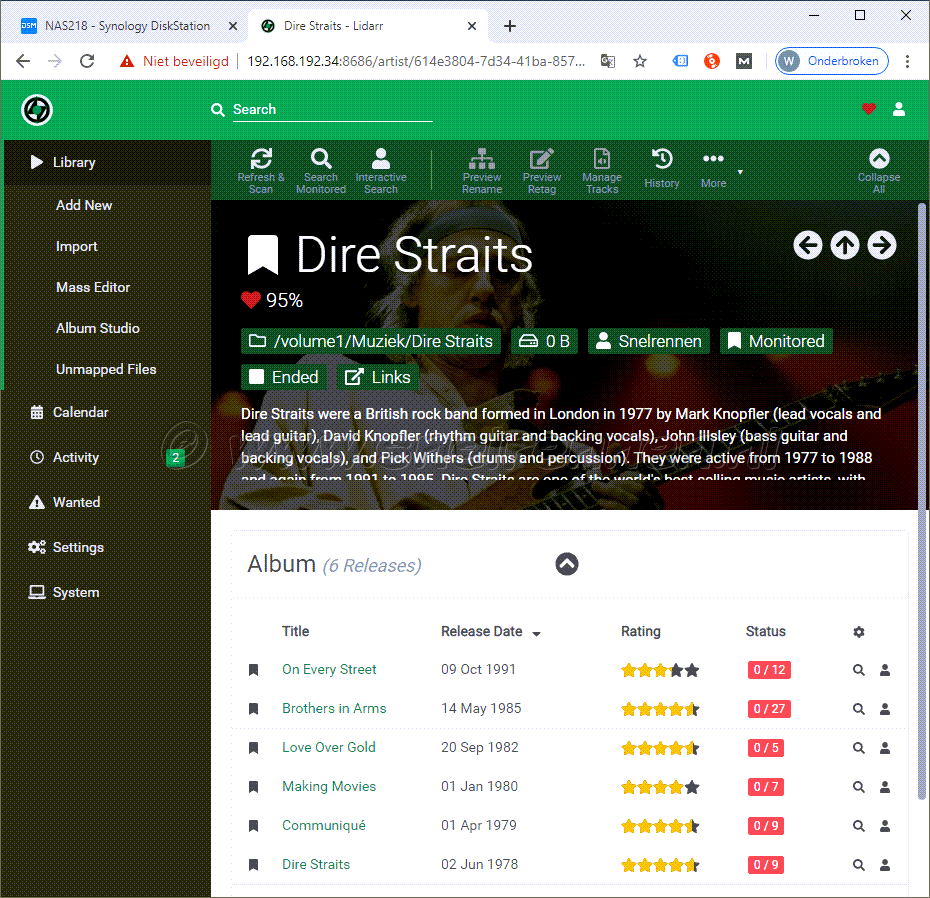Image resolution: width=930 pixels, height=898 pixels.
Task: Open user account icon in header
Action: point(899,109)
